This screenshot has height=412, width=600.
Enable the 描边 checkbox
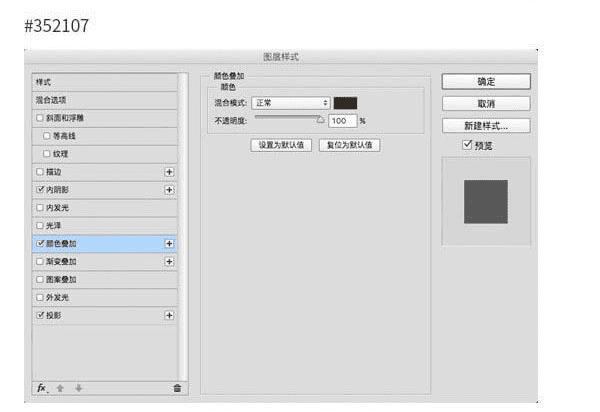point(40,172)
